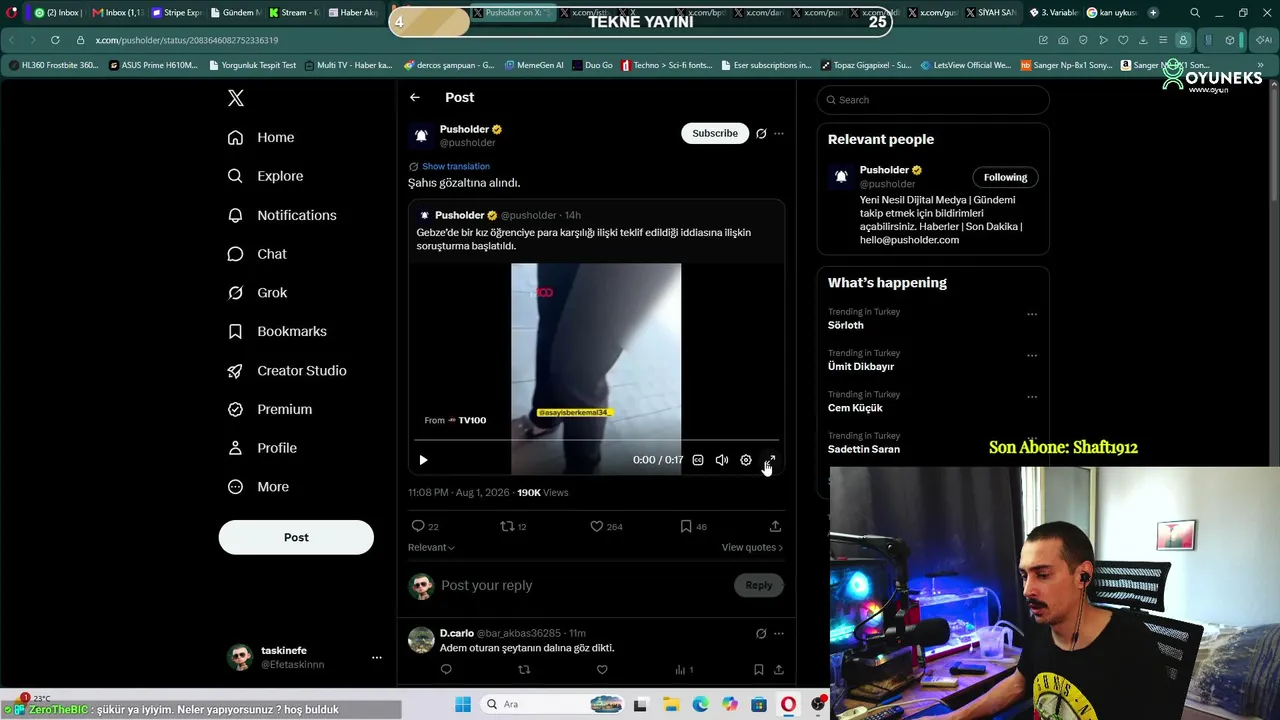Open Microsoft Edge from the taskbar

pyautogui.click(x=700, y=704)
